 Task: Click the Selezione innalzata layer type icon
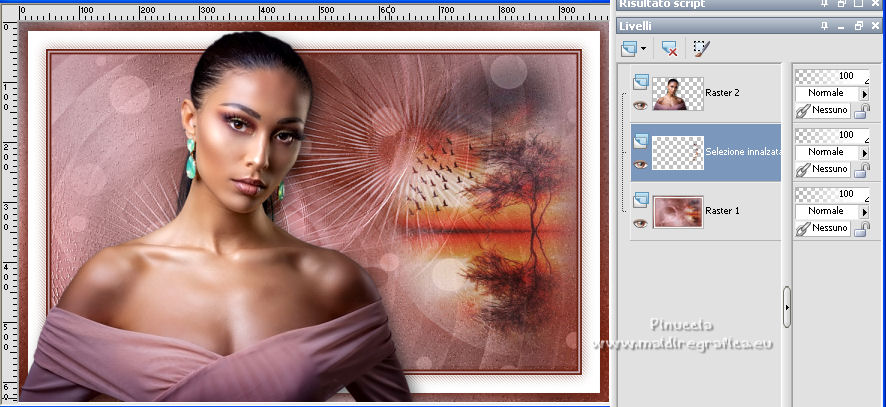tap(640, 141)
